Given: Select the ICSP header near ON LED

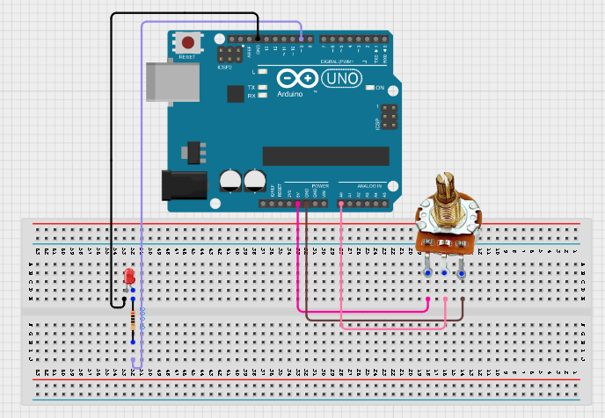Looking at the screenshot, I should [x=389, y=117].
